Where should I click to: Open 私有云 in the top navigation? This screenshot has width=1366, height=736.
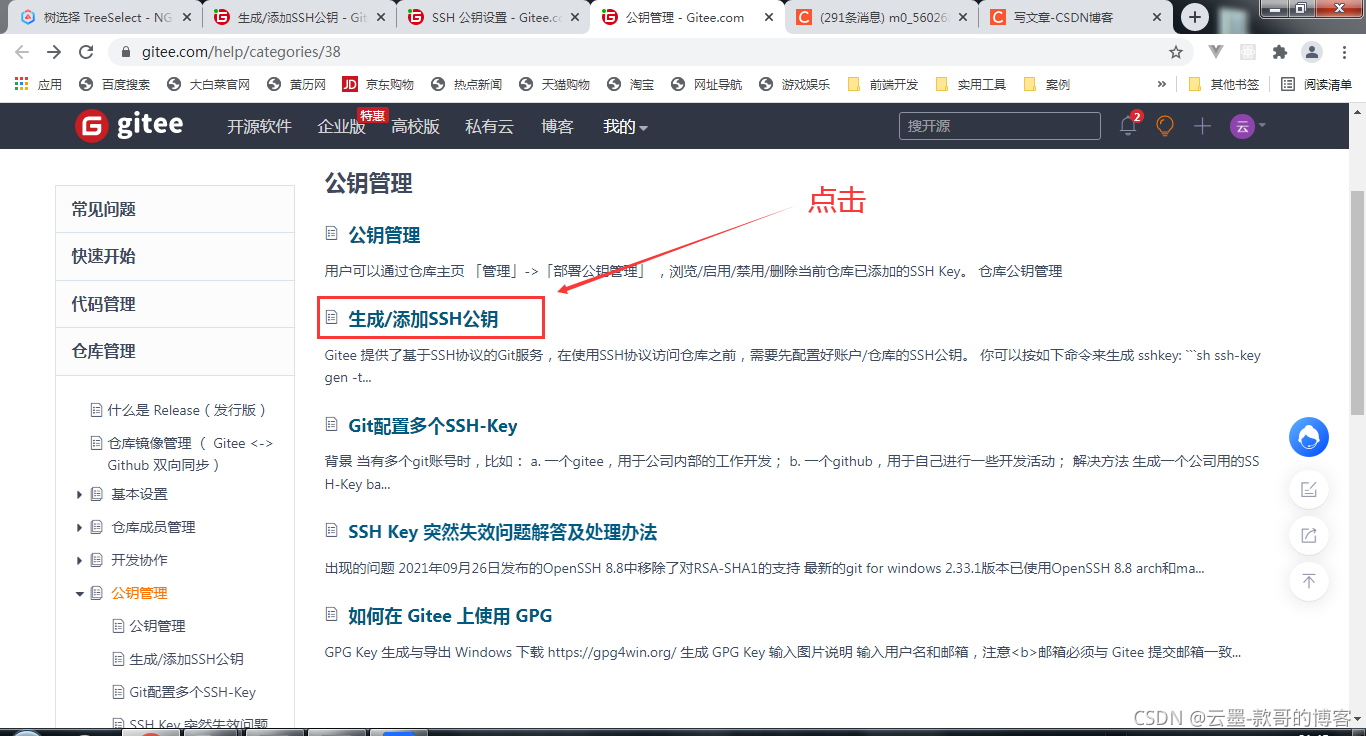(489, 127)
